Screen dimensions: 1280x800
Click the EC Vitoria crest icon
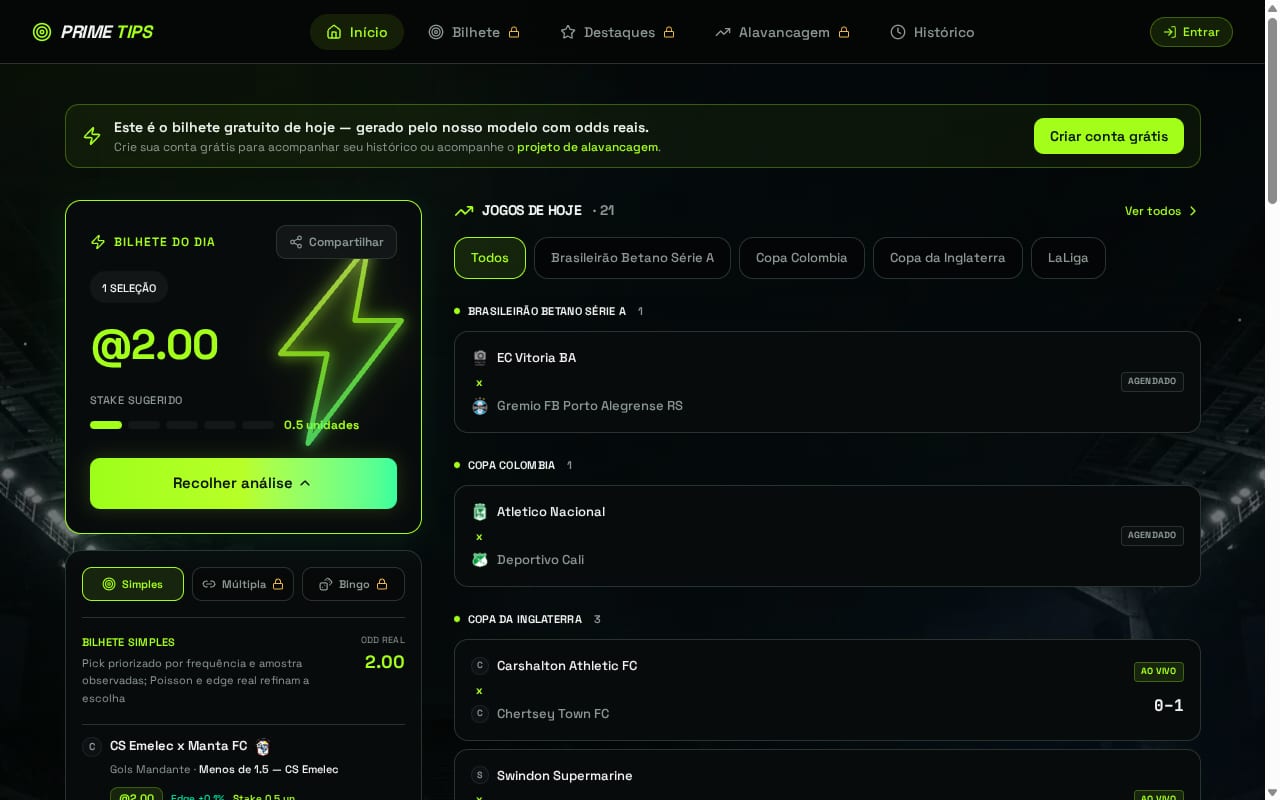coord(480,358)
